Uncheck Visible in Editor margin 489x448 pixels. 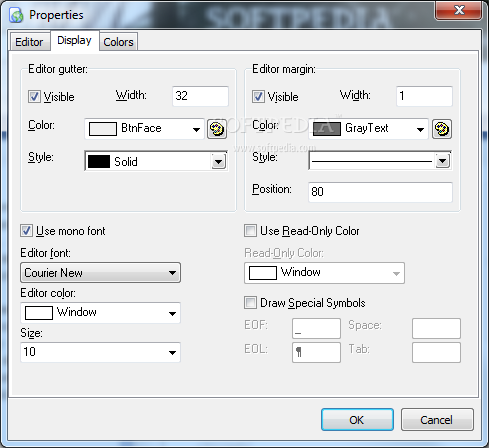[258, 97]
